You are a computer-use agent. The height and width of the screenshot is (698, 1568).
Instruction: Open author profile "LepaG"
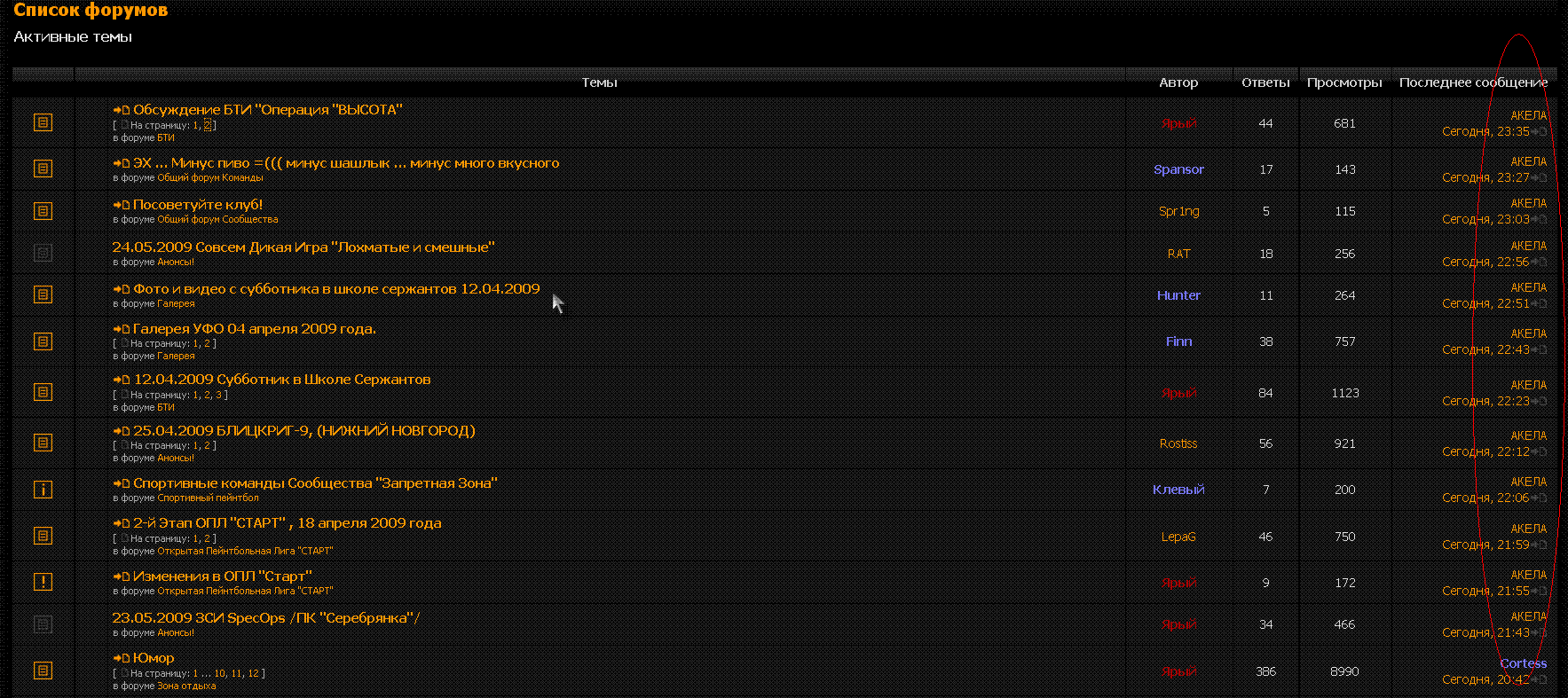pos(1178,537)
